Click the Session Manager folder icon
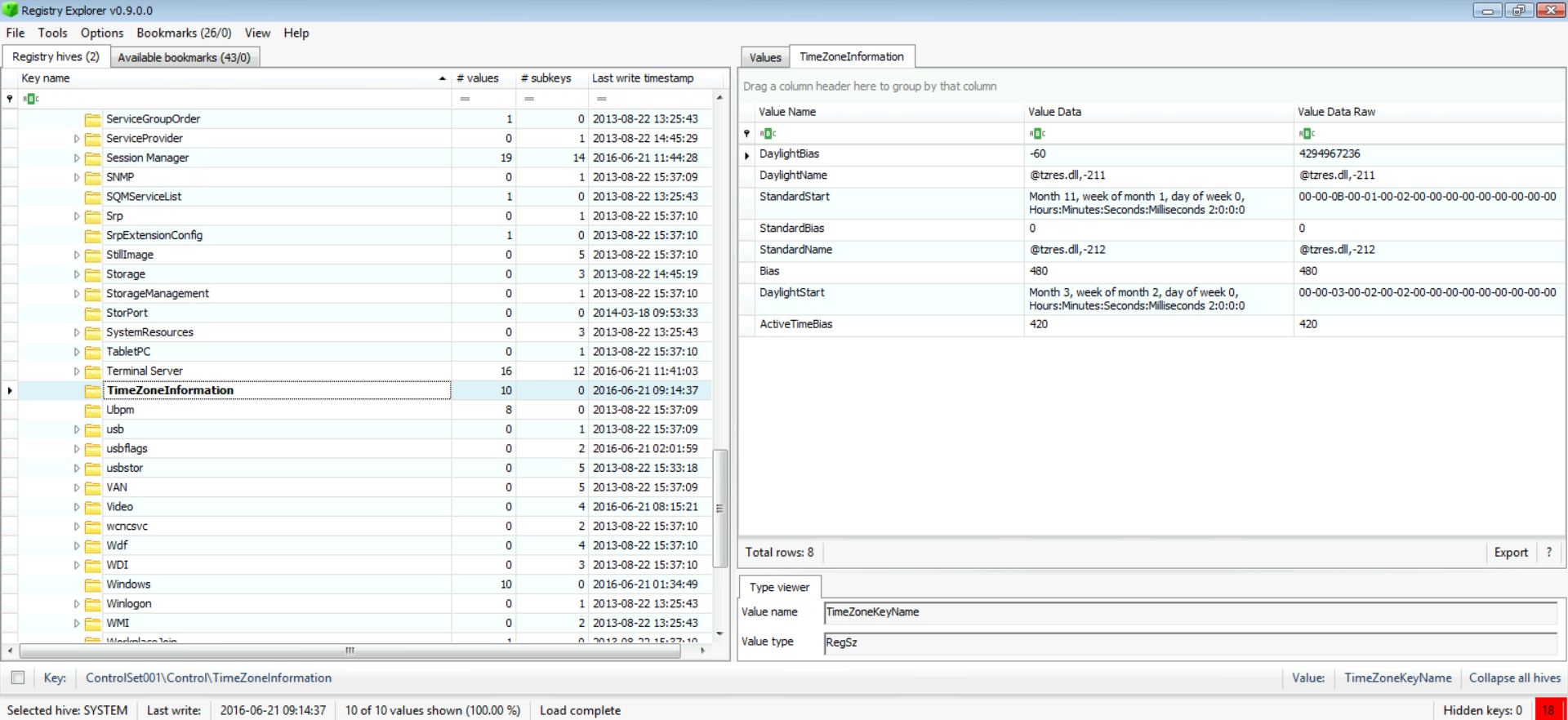1568x720 pixels. point(92,158)
